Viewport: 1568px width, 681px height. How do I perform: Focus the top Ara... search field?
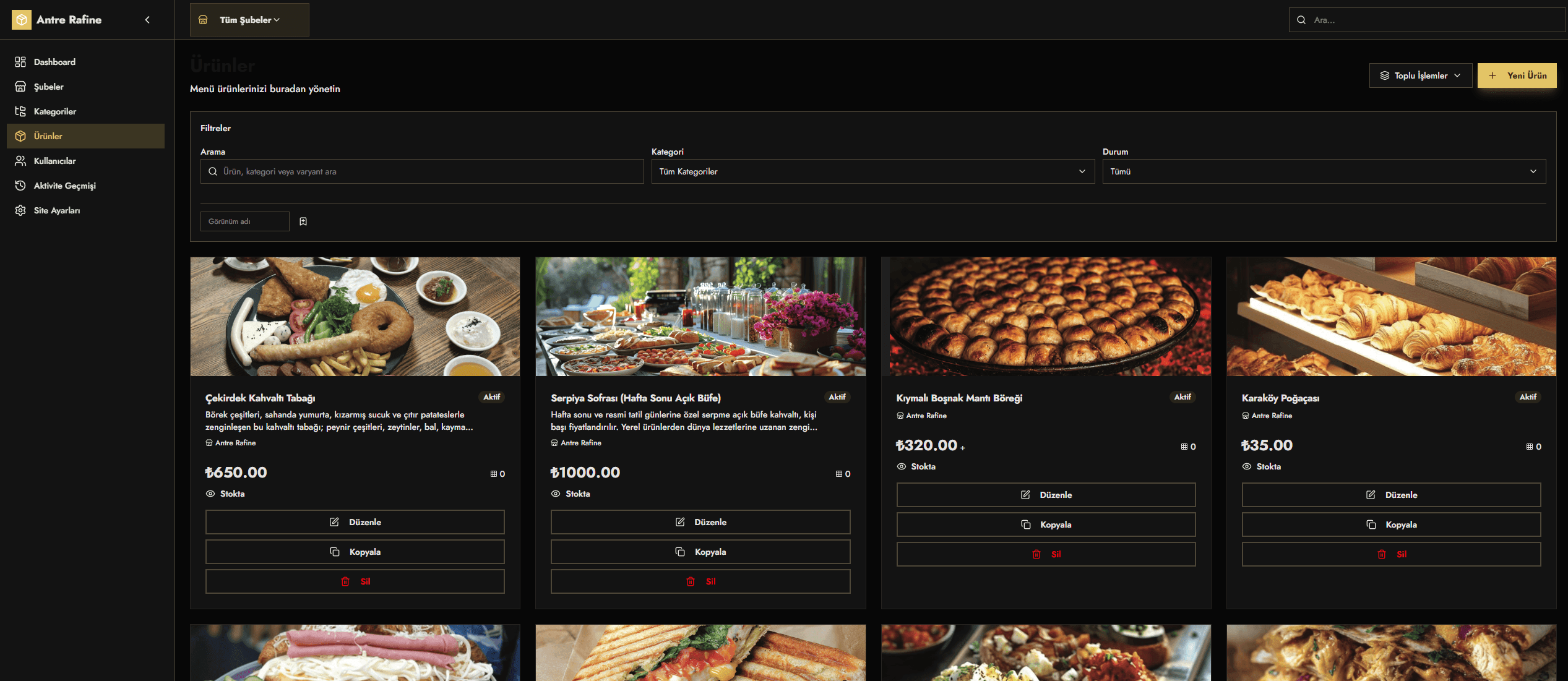point(1428,20)
